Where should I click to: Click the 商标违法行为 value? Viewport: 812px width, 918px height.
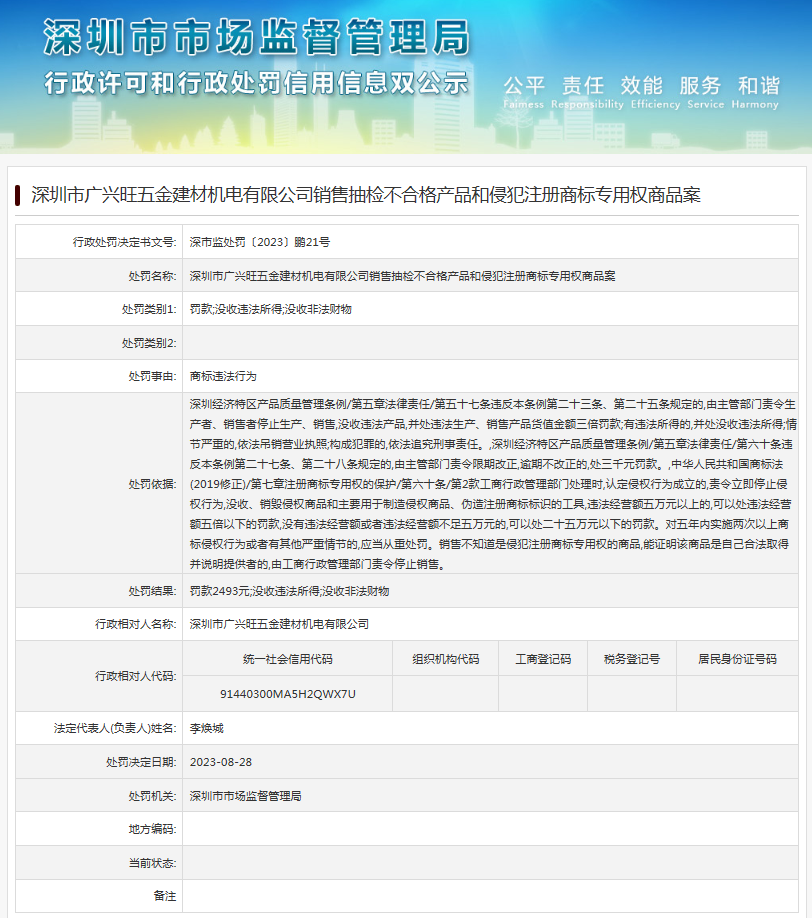click(x=223, y=376)
